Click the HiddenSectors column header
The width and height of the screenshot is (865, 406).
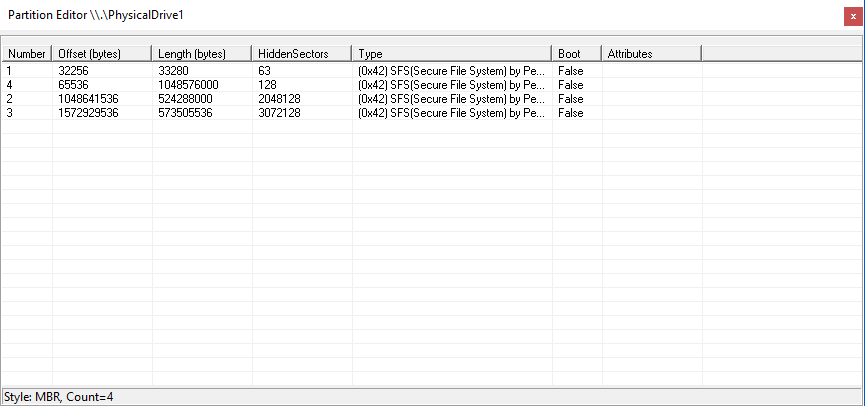tap(302, 54)
